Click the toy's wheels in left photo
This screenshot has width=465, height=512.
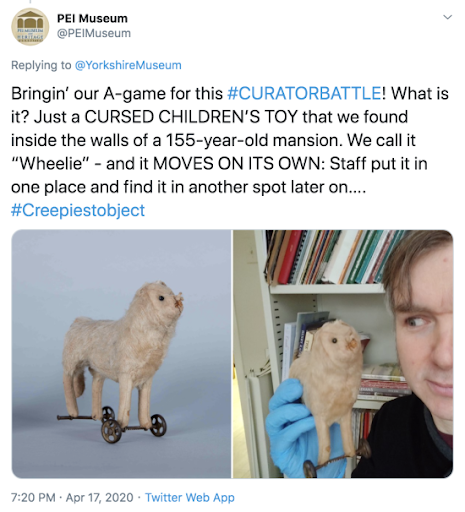click(133, 425)
